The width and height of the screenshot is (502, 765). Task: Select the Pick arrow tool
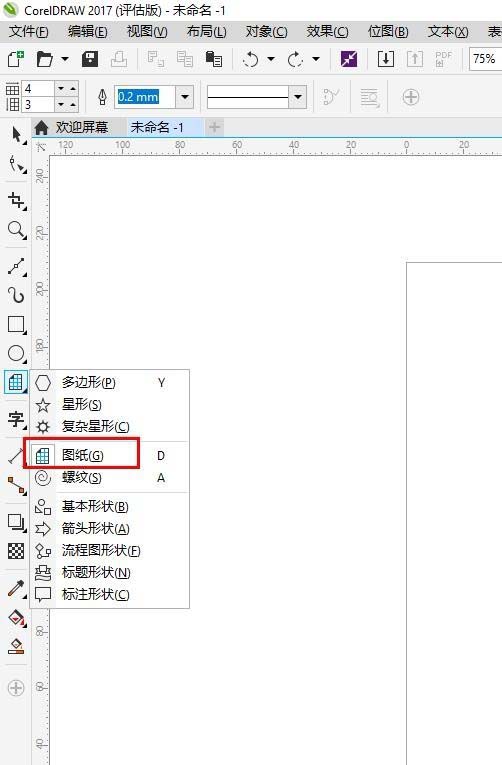click(17, 135)
